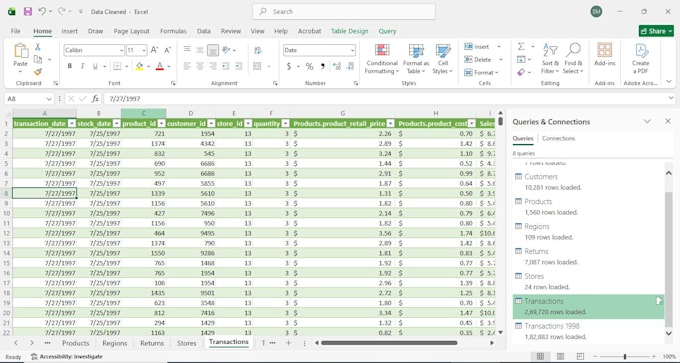Switch to the Insert ribbon tab
Screen dimensions: 680x363
click(x=69, y=31)
